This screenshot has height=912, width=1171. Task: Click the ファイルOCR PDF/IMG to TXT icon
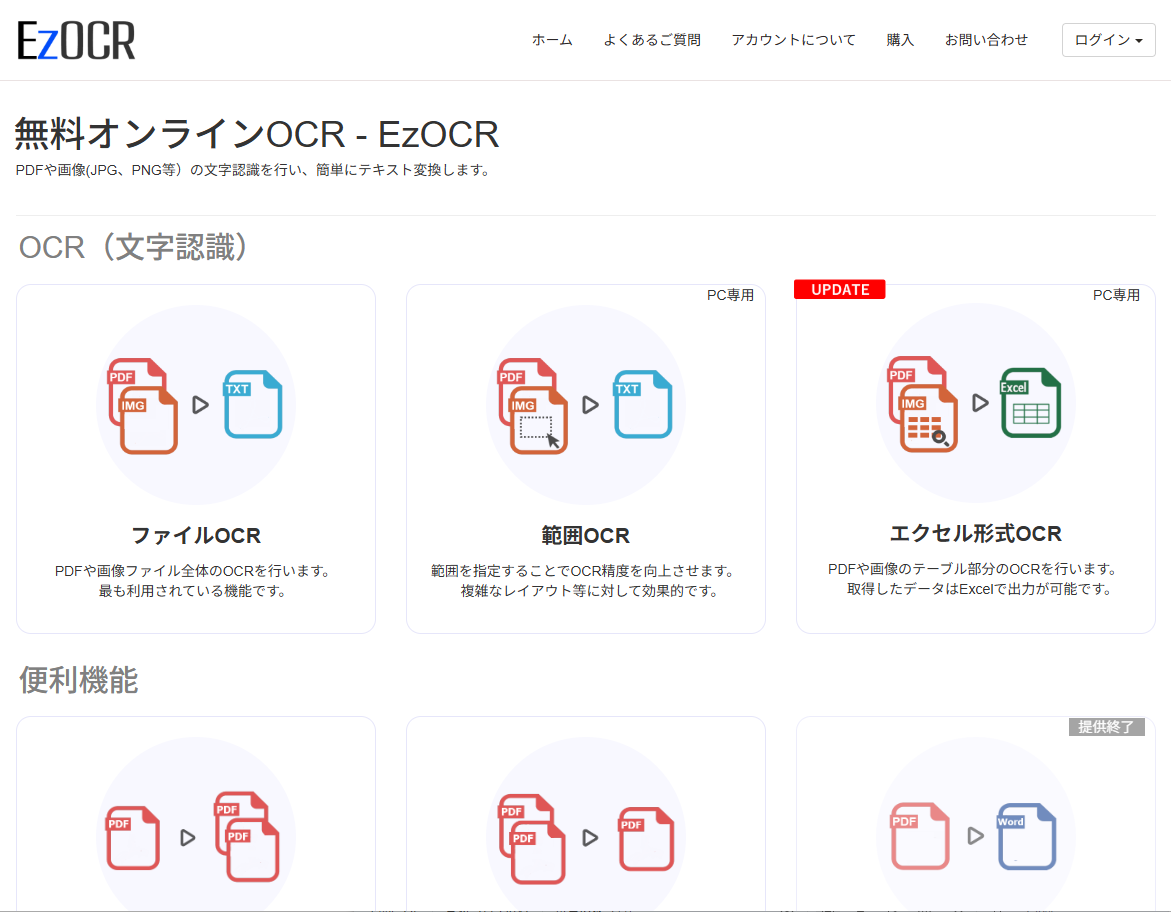pyautogui.click(x=196, y=405)
